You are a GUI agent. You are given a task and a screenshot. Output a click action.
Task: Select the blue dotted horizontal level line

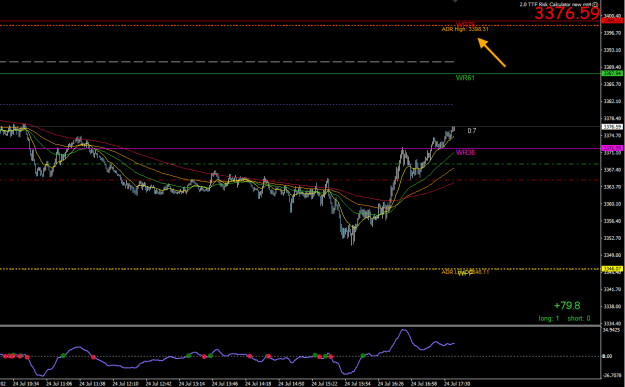[x=226, y=104]
